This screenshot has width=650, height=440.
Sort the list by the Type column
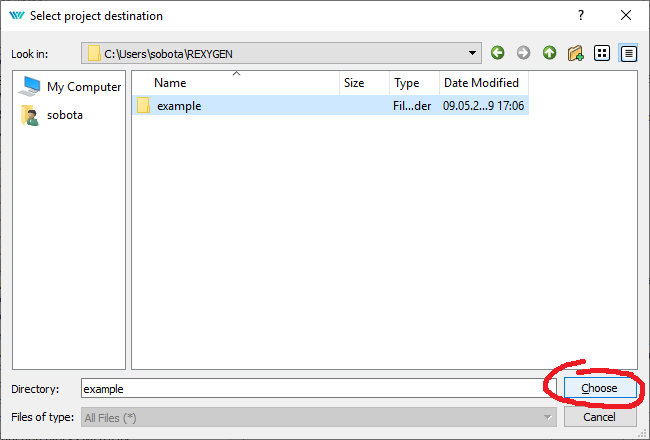(x=414, y=83)
